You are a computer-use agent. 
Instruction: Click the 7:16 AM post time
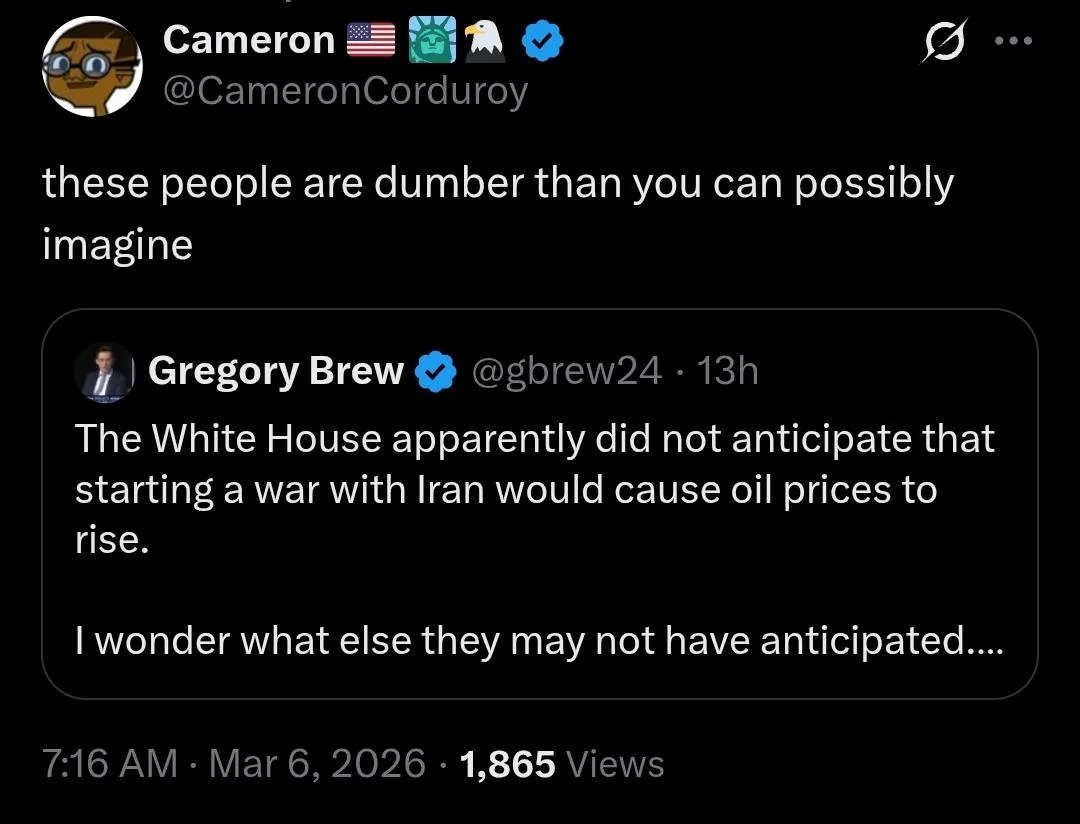coord(110,764)
